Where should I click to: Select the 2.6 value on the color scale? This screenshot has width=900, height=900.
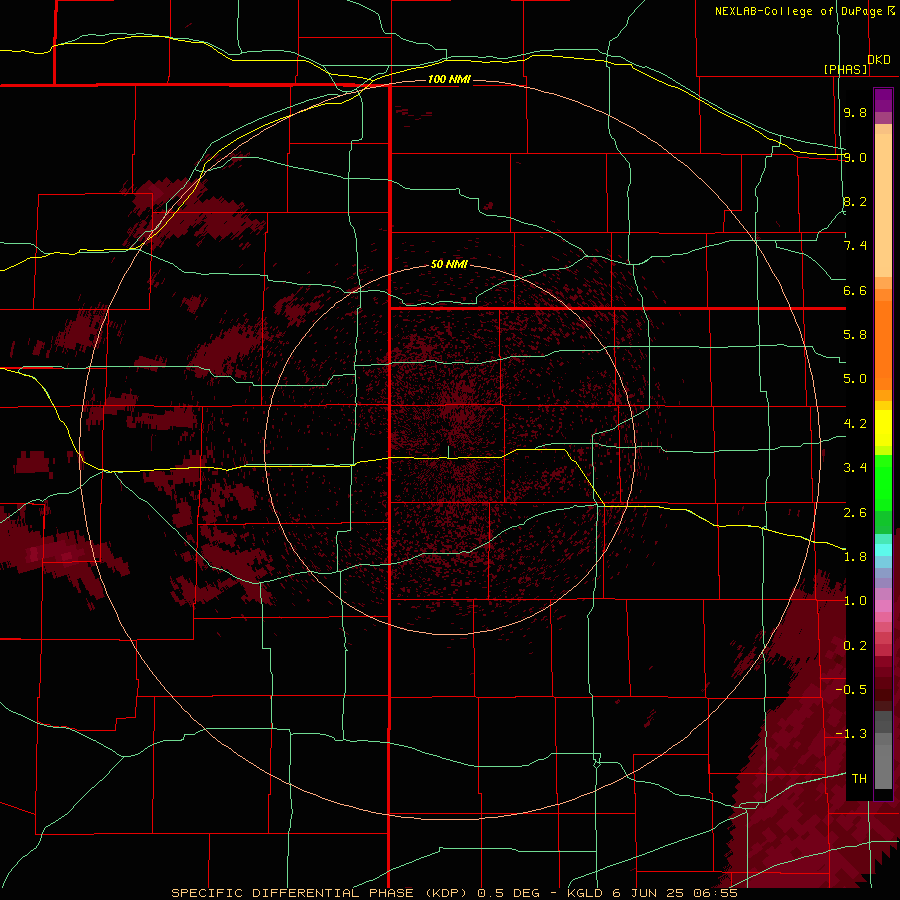855,513
